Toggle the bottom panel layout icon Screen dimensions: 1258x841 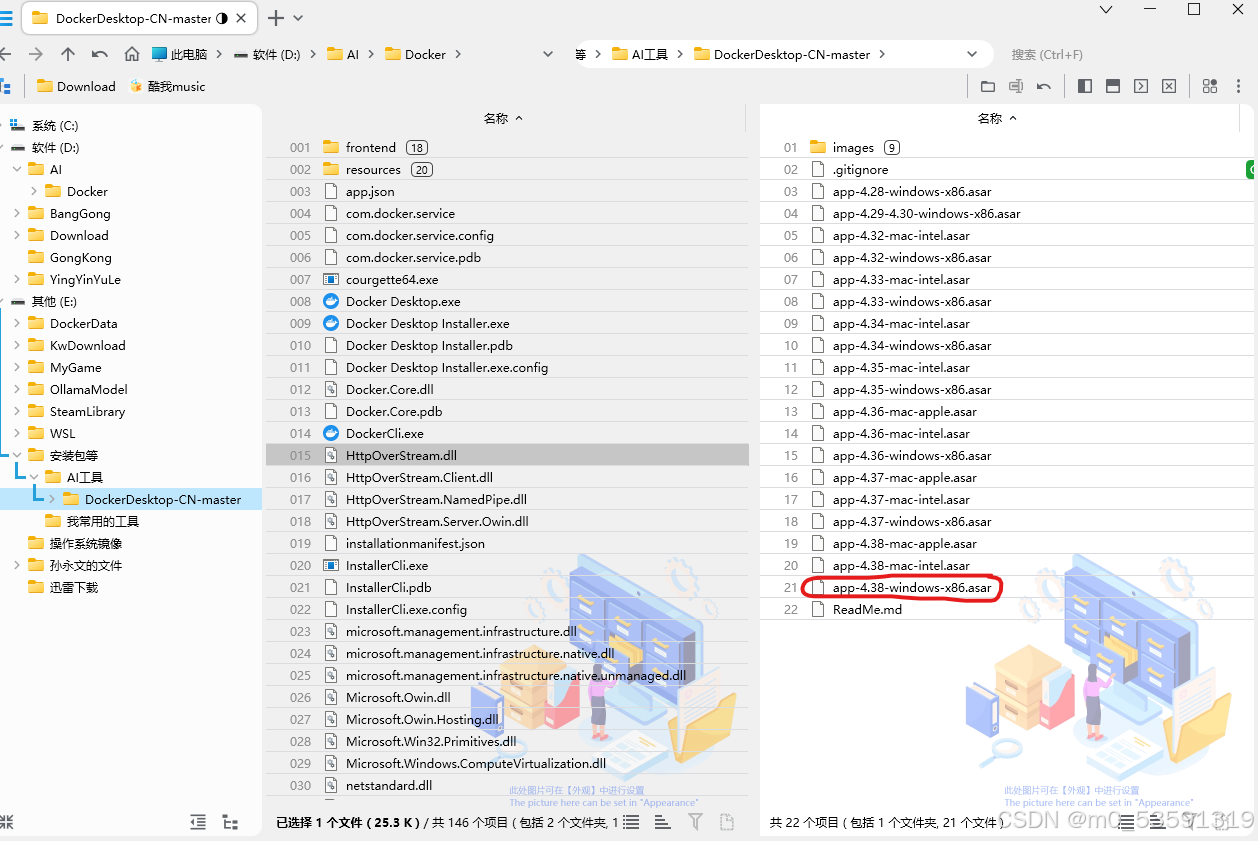pos(1112,86)
